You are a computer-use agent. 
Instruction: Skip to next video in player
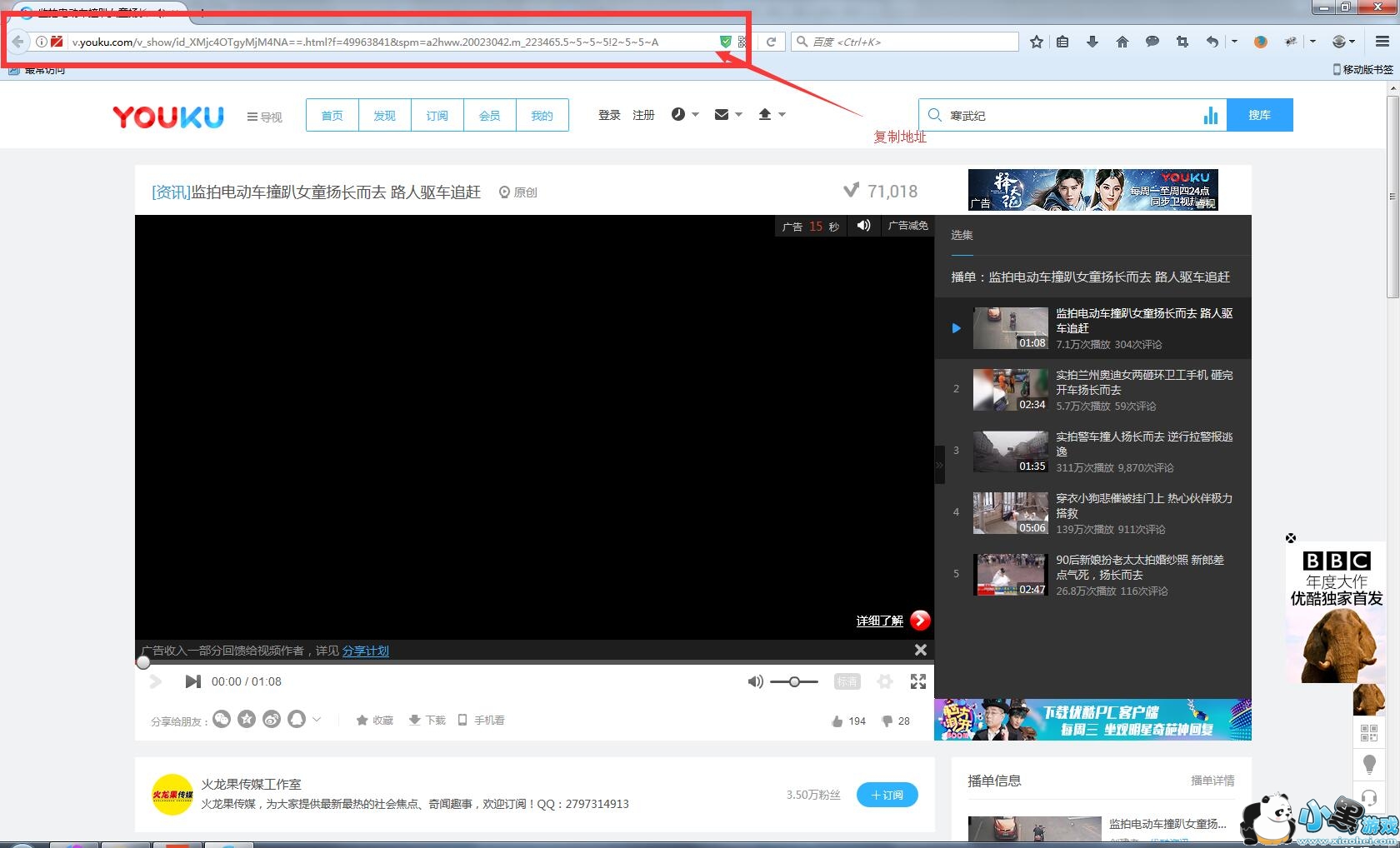coord(192,681)
